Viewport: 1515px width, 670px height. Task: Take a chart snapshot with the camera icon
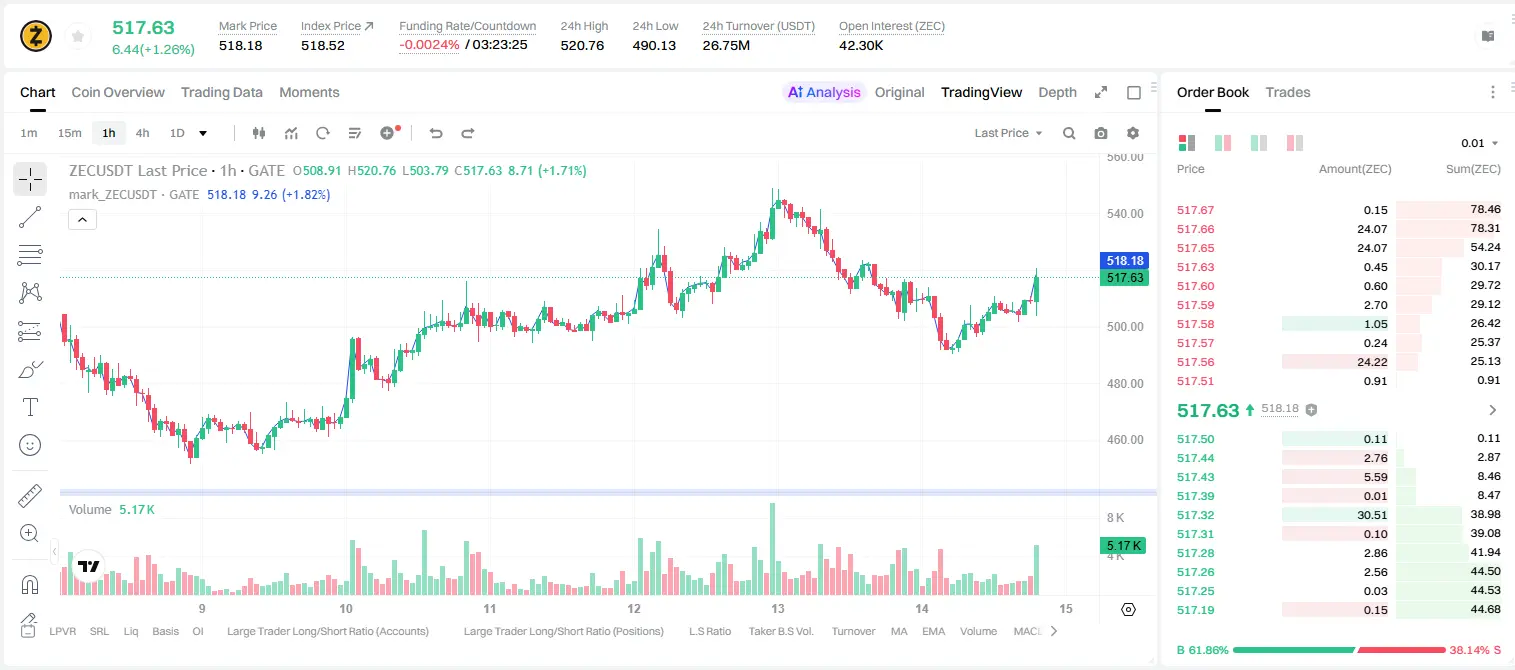[x=1101, y=133]
